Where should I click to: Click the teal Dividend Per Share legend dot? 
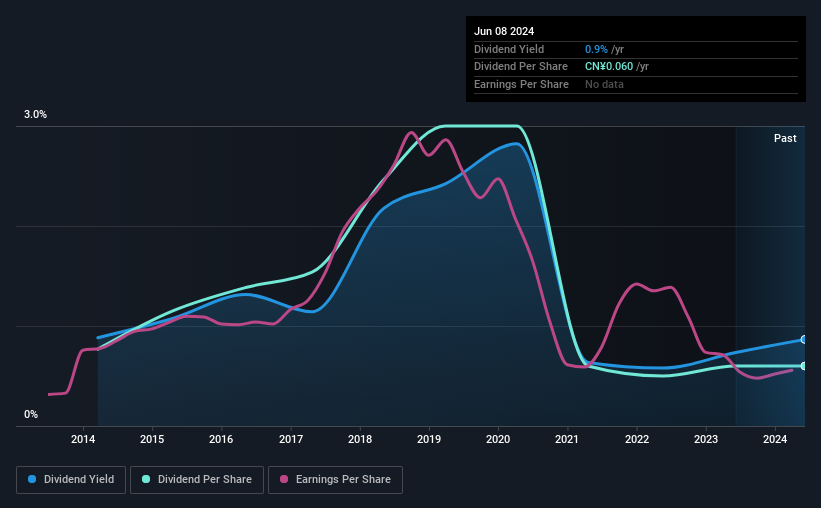146,479
